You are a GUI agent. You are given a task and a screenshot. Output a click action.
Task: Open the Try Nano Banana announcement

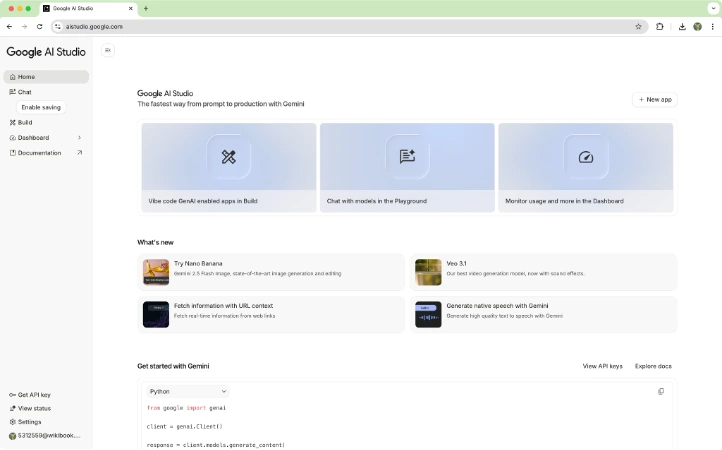tap(271, 272)
